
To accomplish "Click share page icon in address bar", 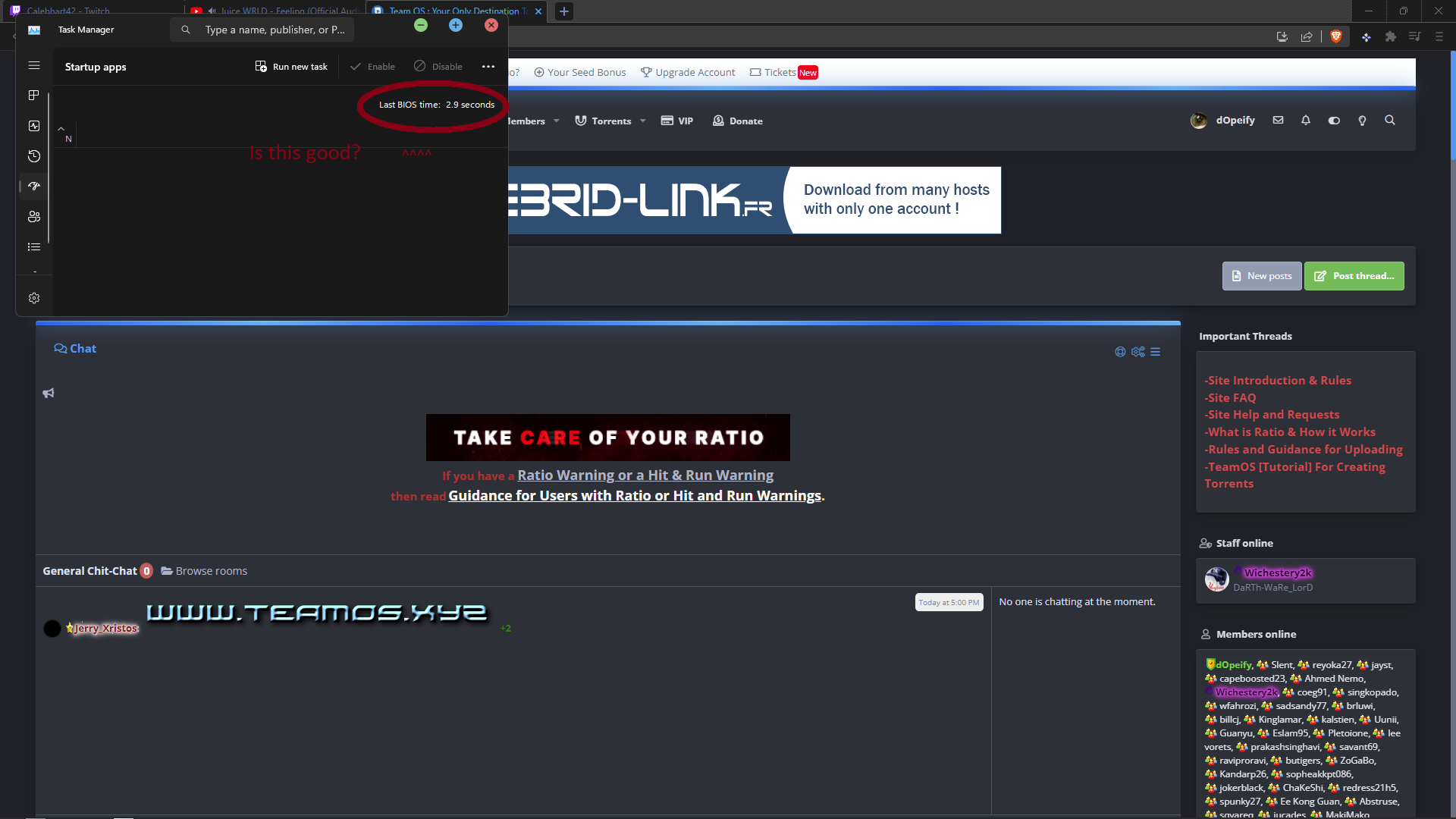I will point(1307,36).
